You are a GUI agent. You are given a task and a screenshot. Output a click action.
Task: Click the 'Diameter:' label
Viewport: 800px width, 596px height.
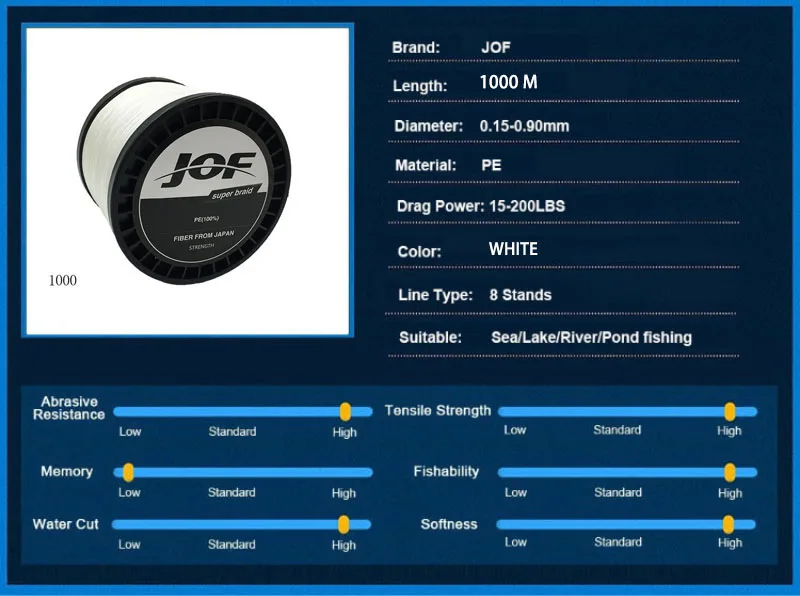[429, 126]
